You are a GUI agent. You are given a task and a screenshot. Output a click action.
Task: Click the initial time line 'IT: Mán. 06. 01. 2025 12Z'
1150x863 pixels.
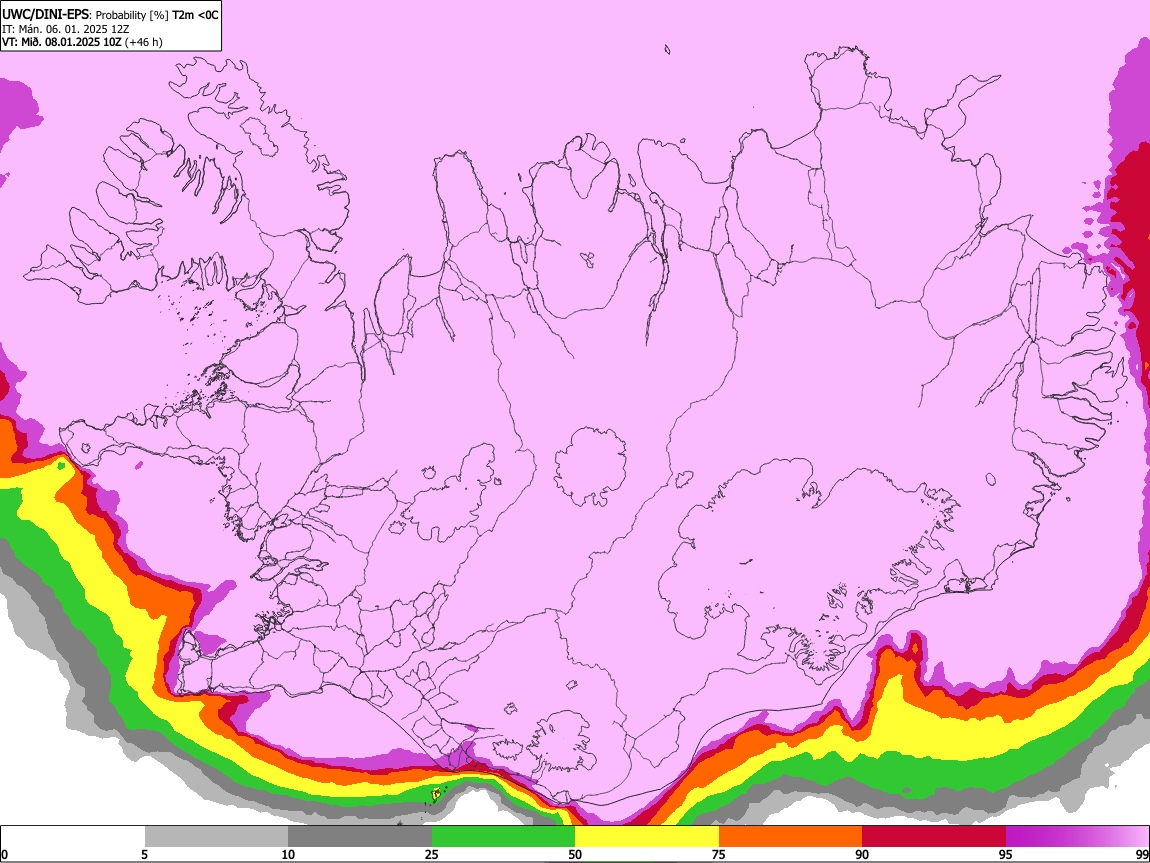pos(65,29)
